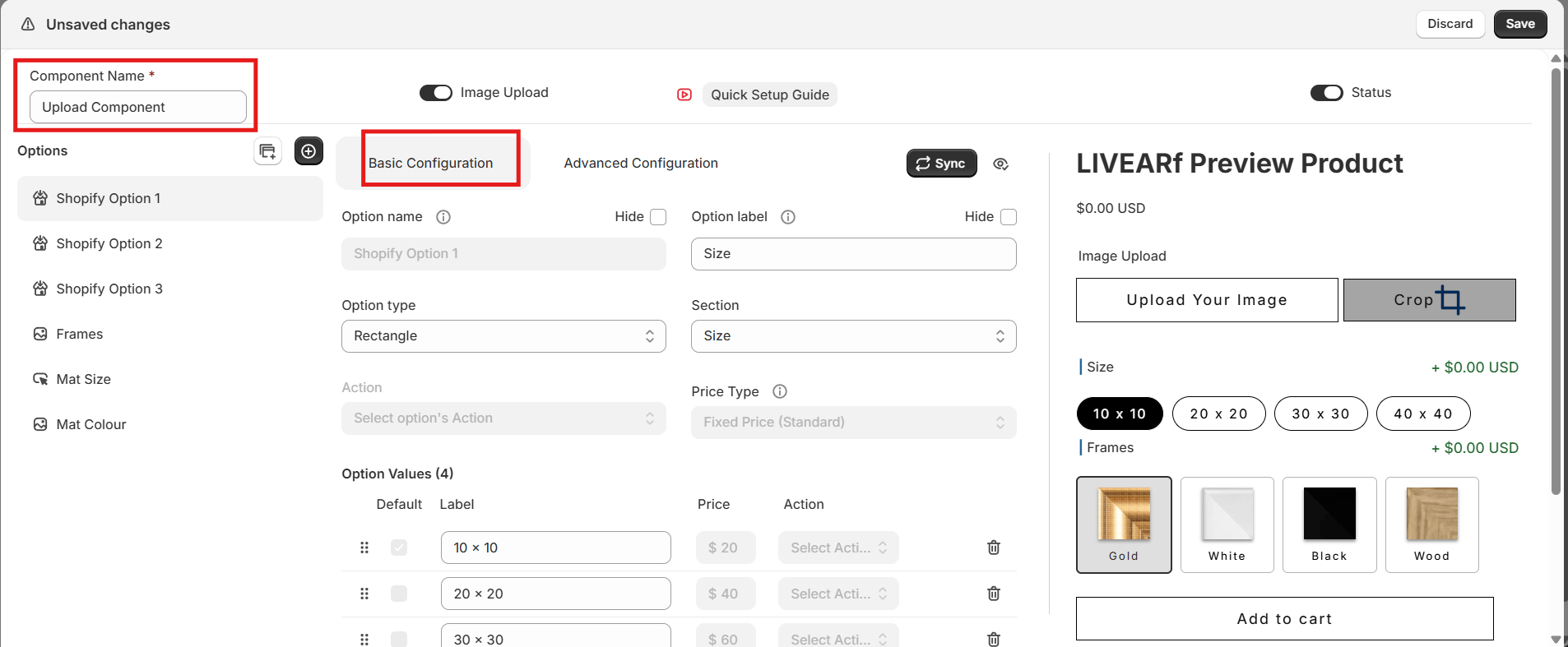The height and width of the screenshot is (647, 1568).
Task: Click the 10 × 10 label input
Action: (556, 548)
